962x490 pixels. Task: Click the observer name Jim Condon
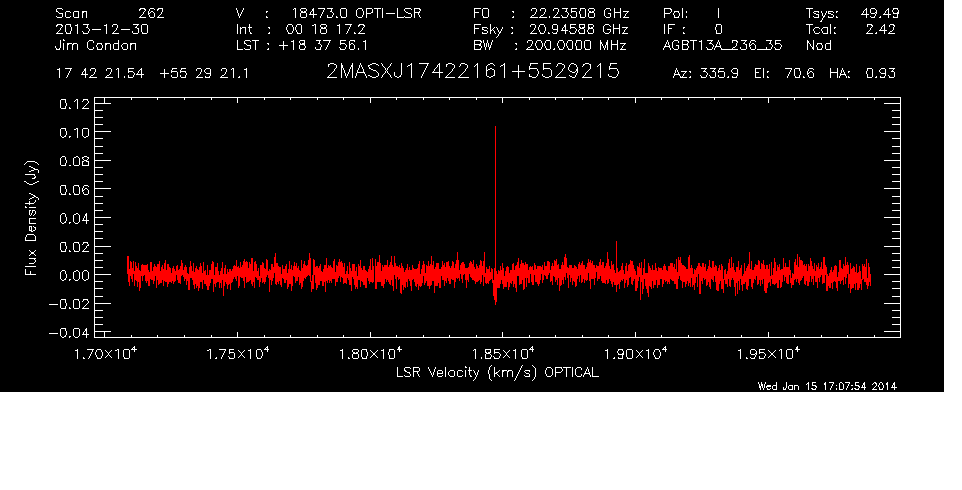[x=96, y=45]
